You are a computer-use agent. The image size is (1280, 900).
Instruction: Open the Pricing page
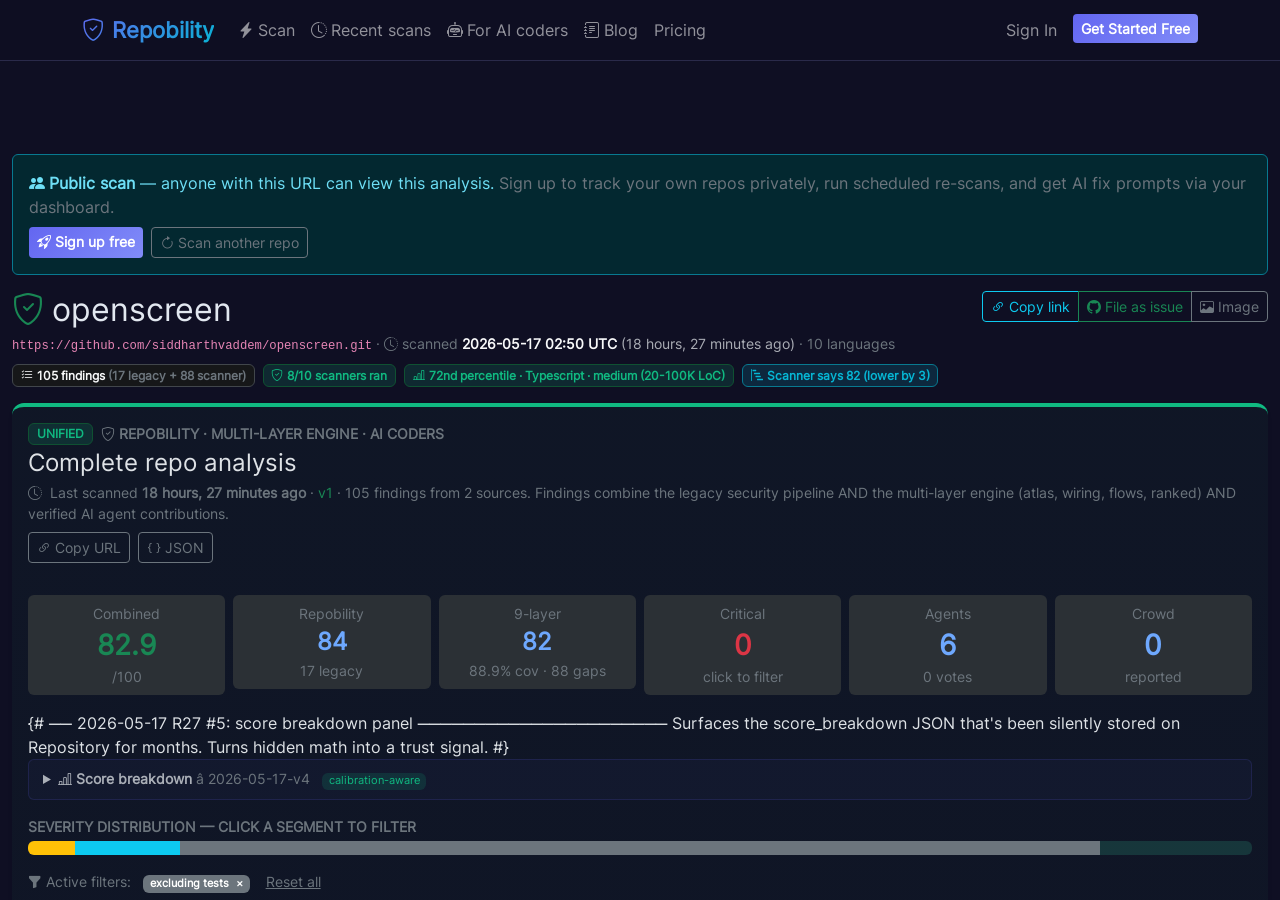tap(680, 30)
